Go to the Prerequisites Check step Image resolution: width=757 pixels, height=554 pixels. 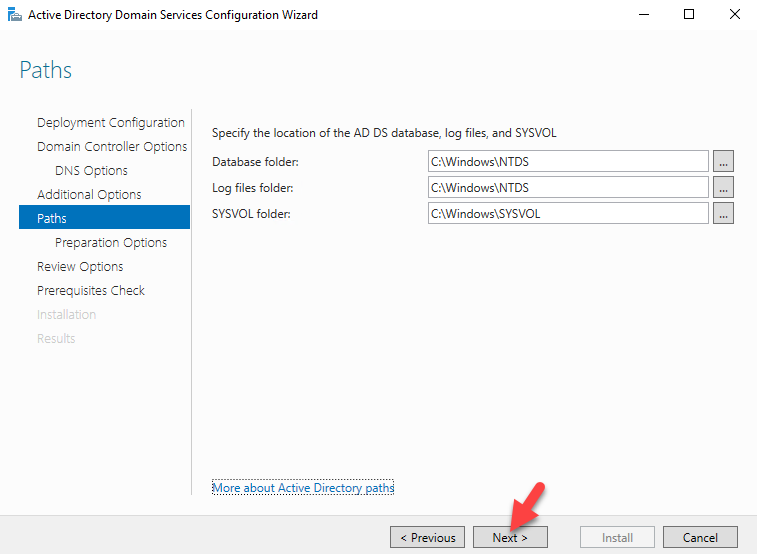pyautogui.click(x=91, y=291)
